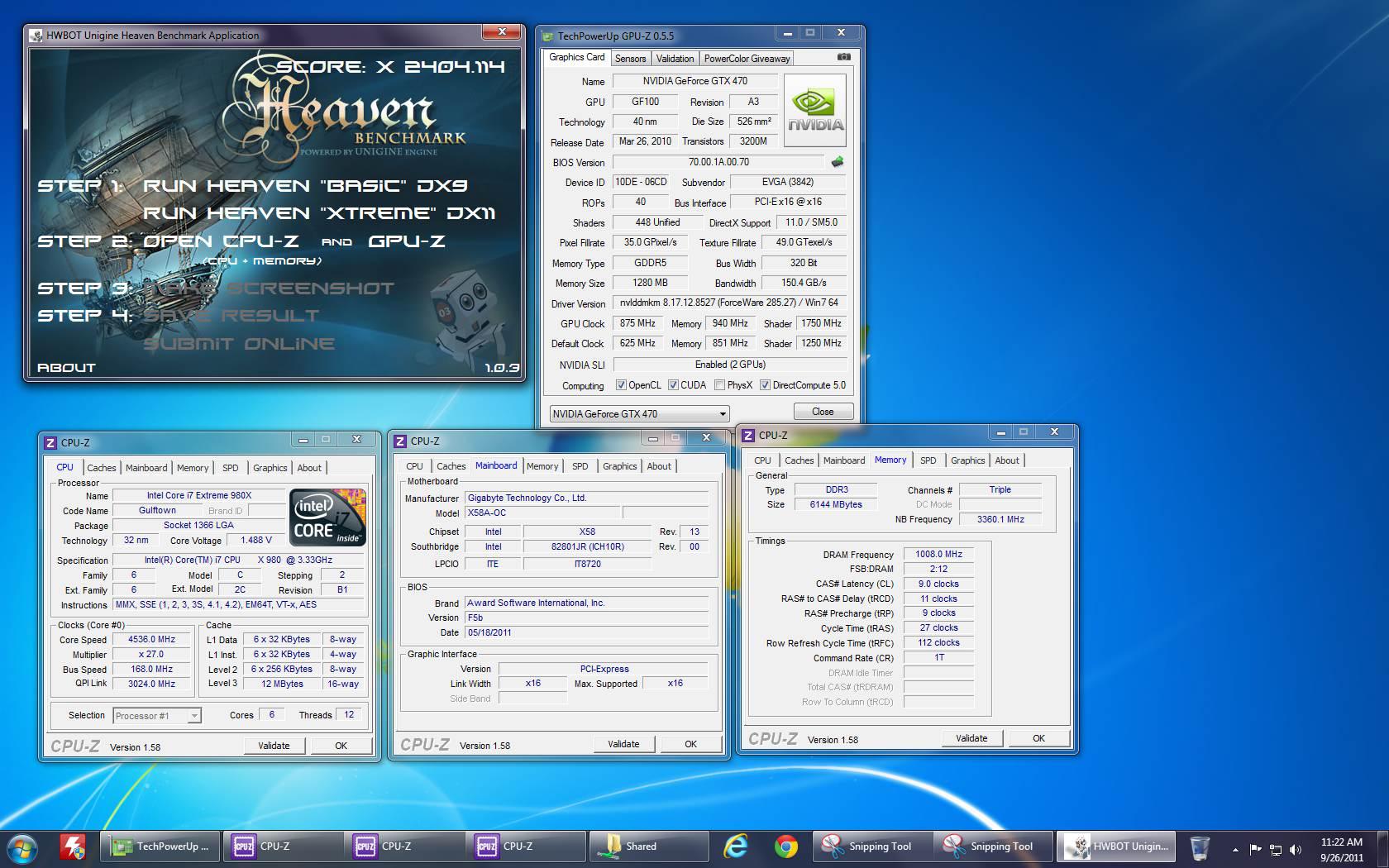Click the first CPU-Z taskbar item
This screenshot has width=1389, height=868.
click(283, 847)
